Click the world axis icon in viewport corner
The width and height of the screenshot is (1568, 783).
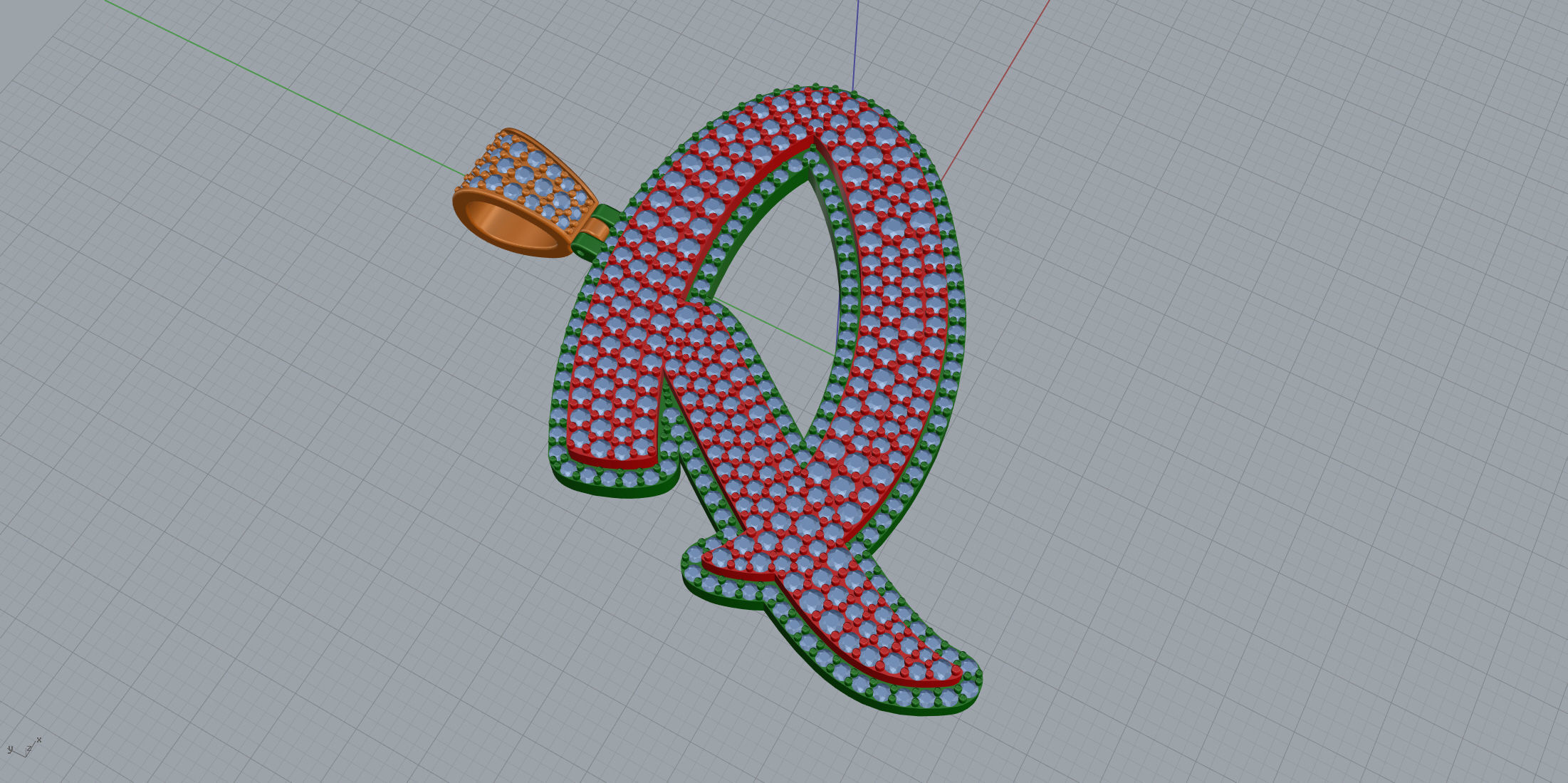click(x=23, y=747)
